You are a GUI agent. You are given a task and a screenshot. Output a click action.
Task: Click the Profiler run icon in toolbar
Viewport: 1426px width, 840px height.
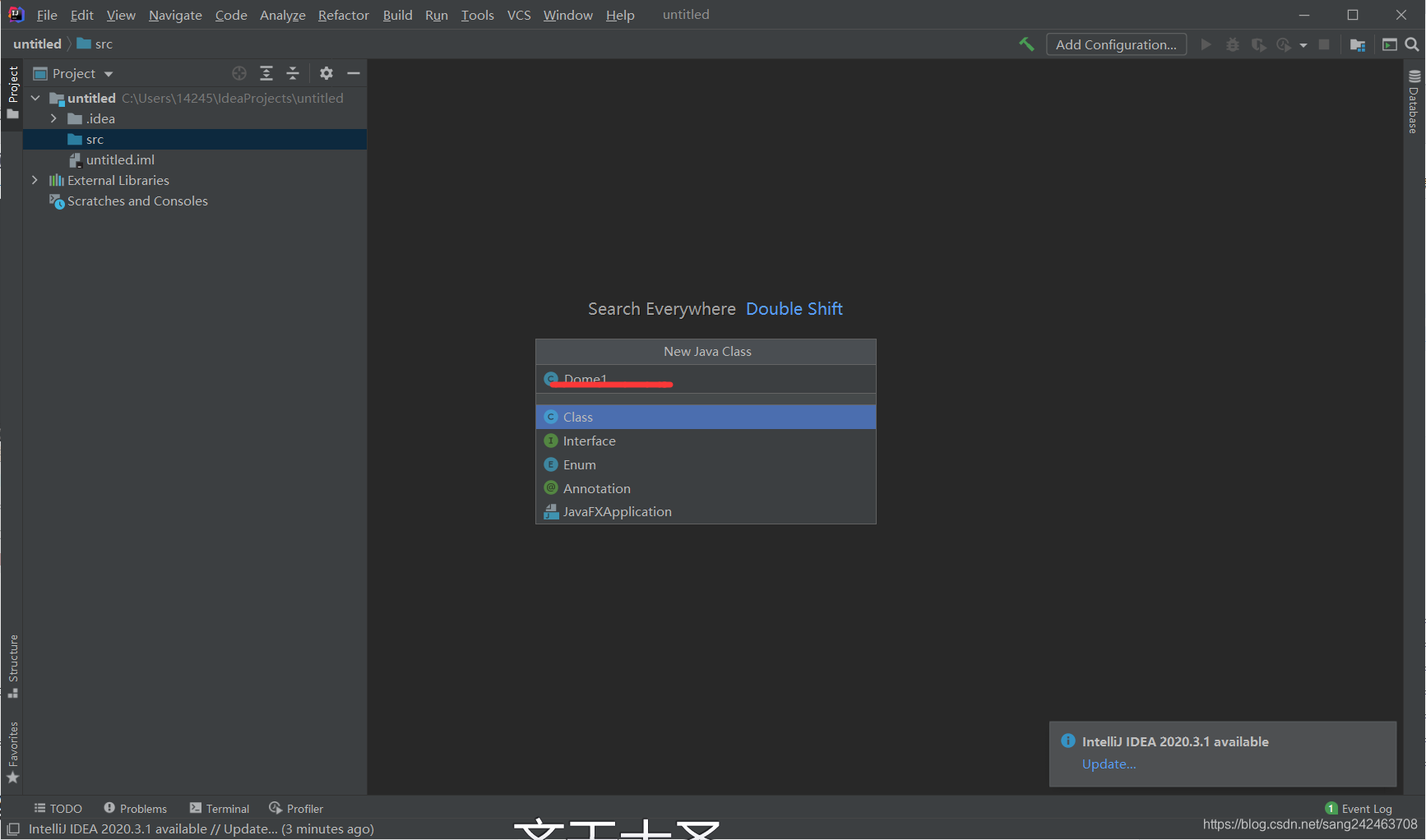[x=1284, y=44]
